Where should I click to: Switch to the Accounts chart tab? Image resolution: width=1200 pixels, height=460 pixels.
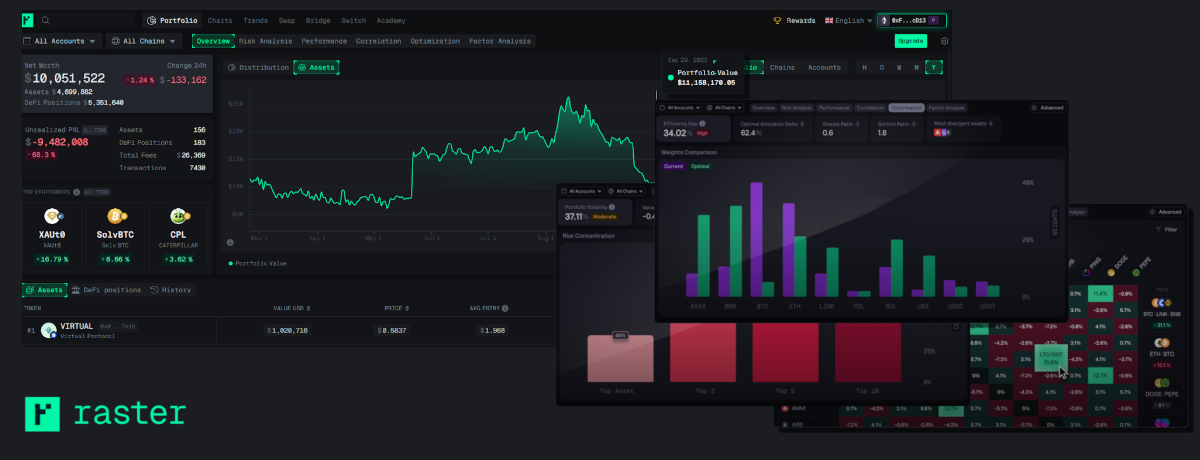tap(824, 67)
